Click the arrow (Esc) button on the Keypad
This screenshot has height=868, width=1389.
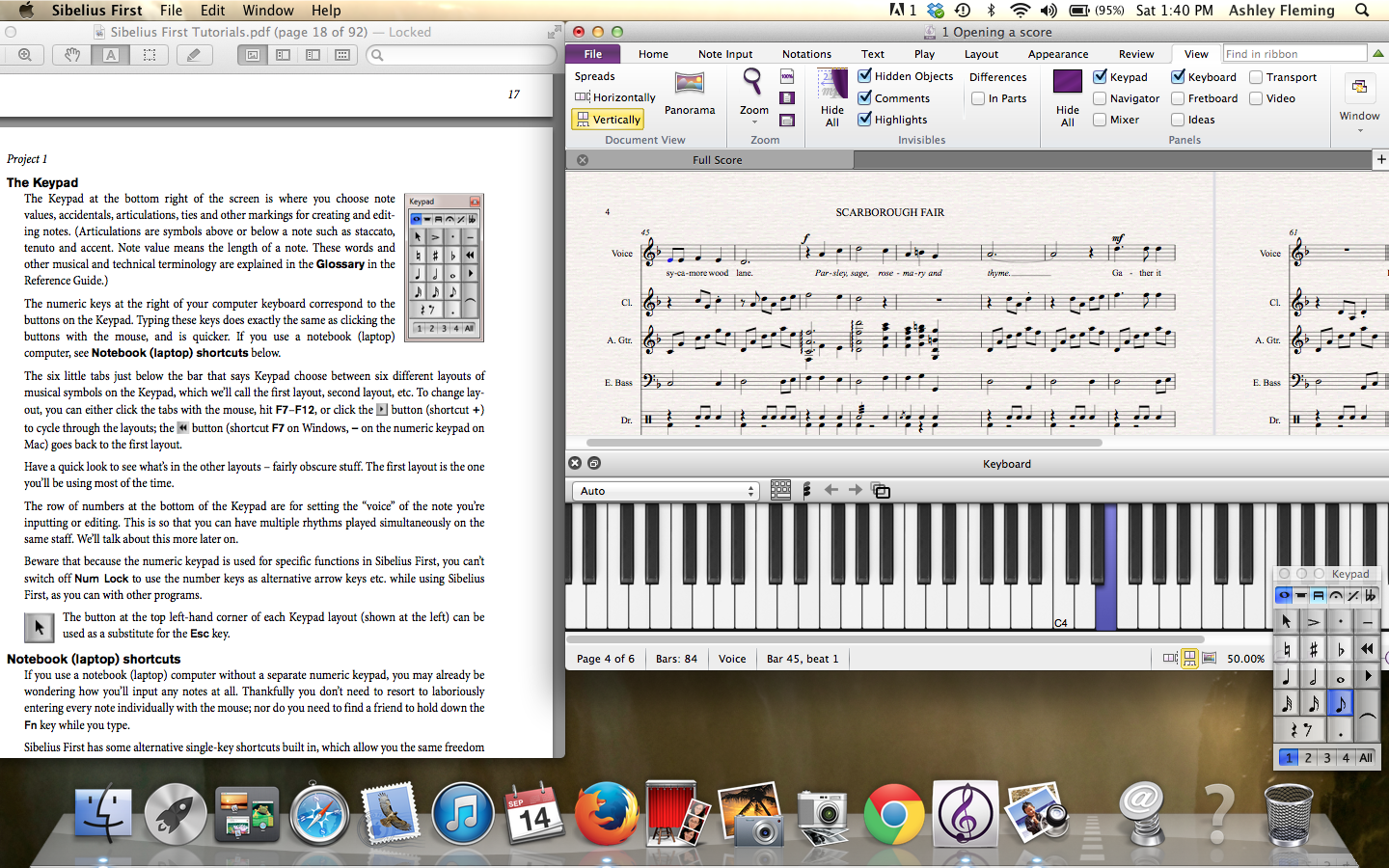(x=1287, y=623)
